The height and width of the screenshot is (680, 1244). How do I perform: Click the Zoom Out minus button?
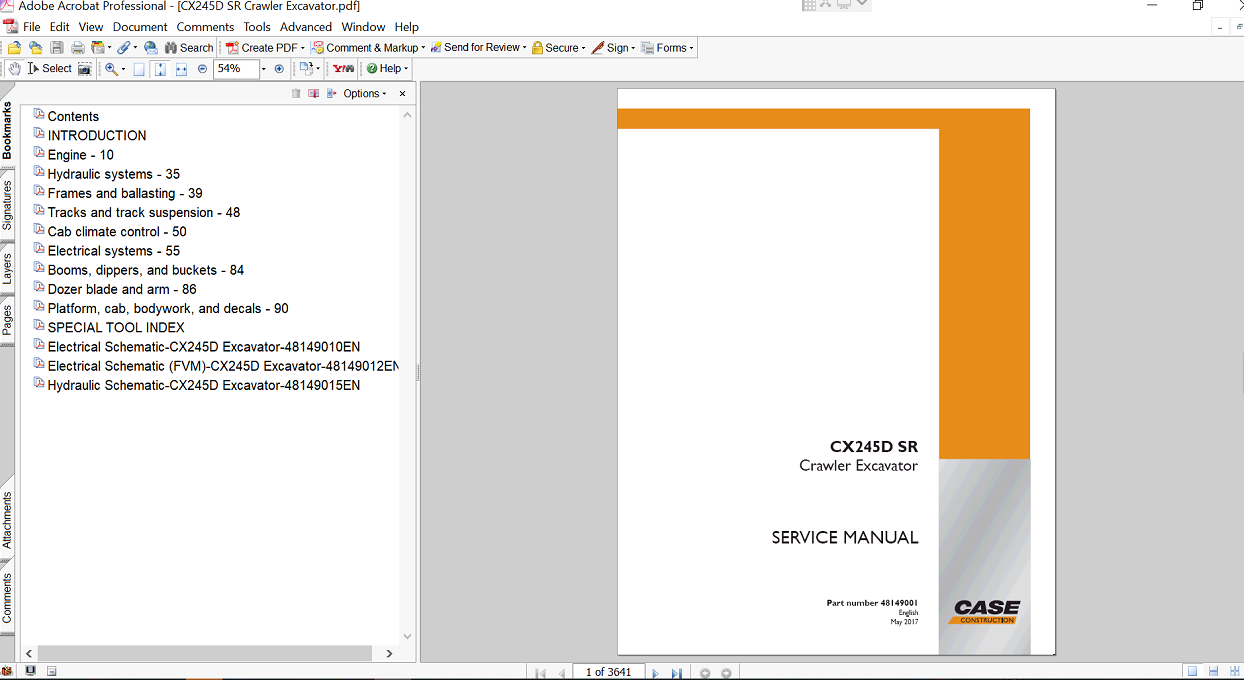click(x=202, y=69)
